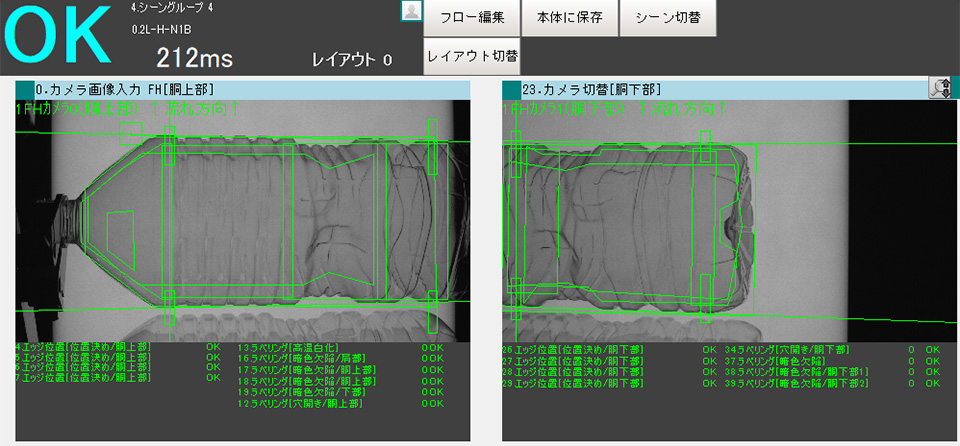The width and height of the screenshot is (960, 446).
Task: Select row 38.ラベリング[暗色欠陥/胴下部1]
Action: [797, 371]
